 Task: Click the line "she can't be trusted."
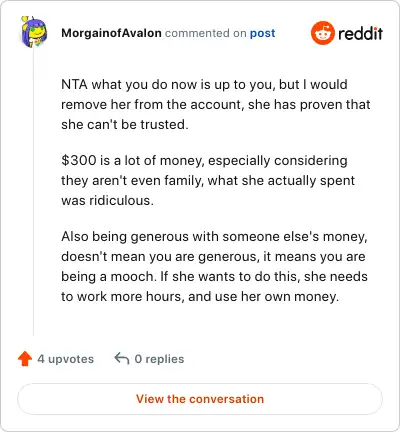(x=125, y=124)
